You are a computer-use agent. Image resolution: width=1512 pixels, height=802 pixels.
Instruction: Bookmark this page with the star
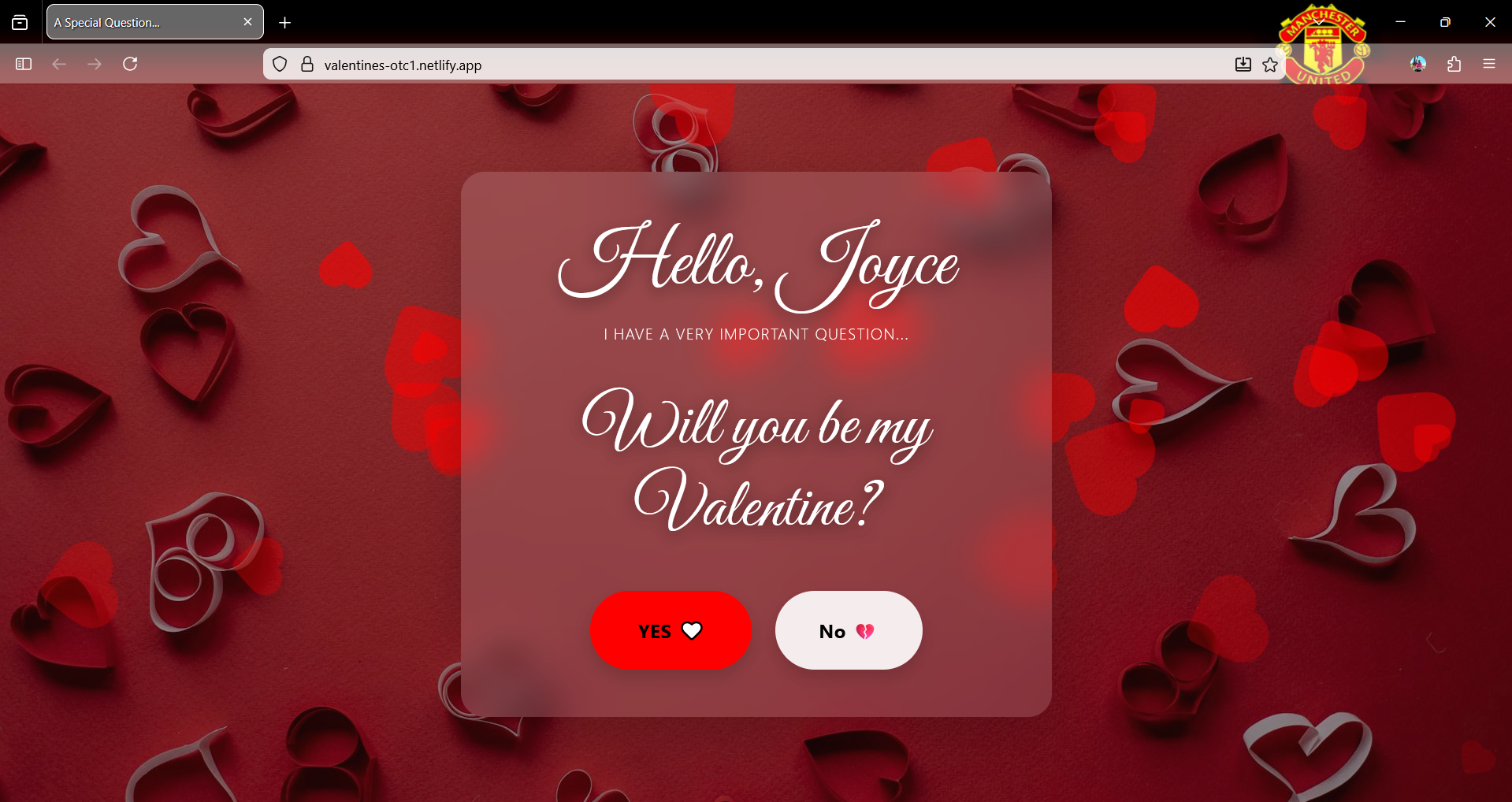pyautogui.click(x=1270, y=64)
